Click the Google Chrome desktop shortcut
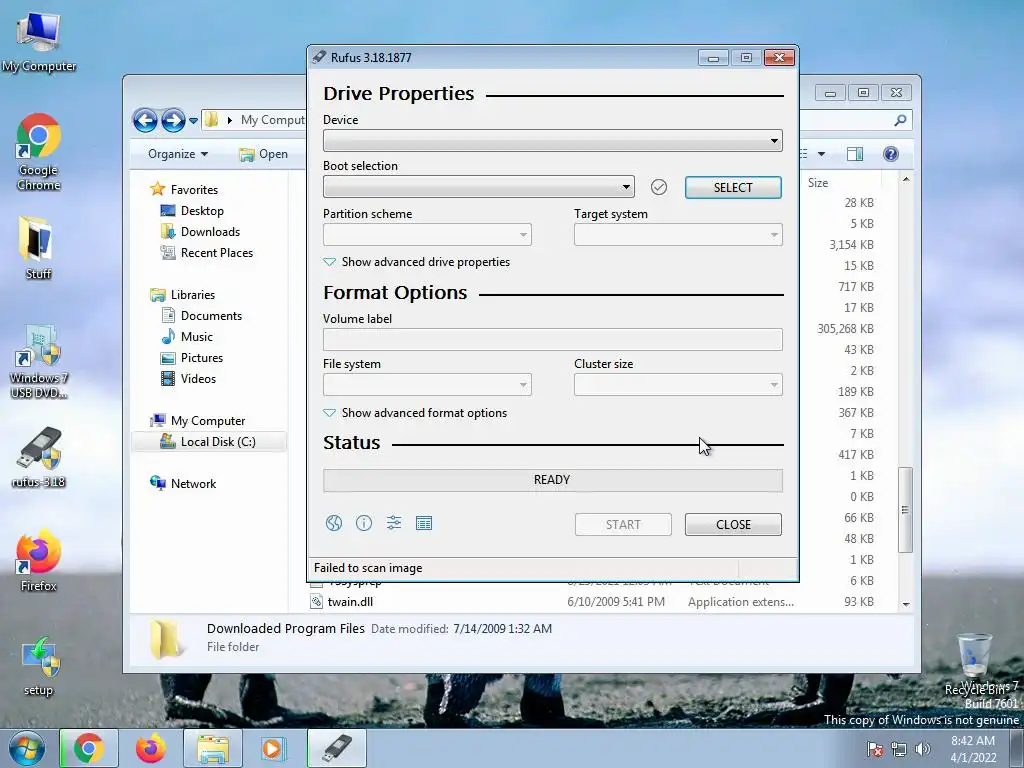 (39, 152)
